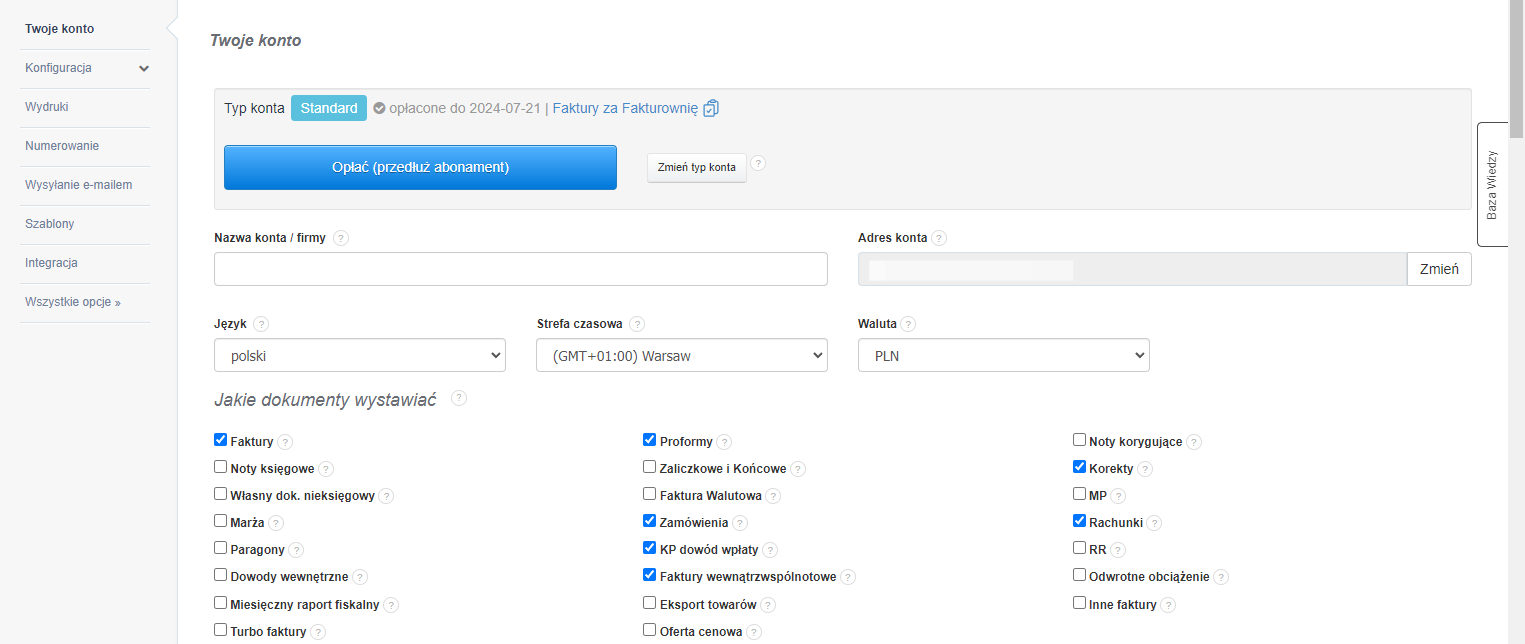Screen dimensions: 1525x644
Task: Open Numerowanie in the sidebar menu
Action: coord(62,146)
